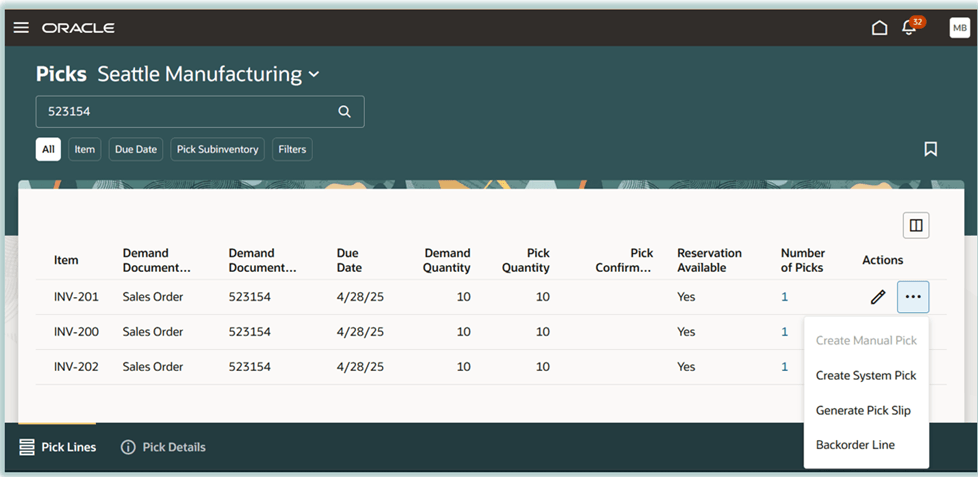This screenshot has width=978, height=477.
Task: Open Filters button
Action: click(x=292, y=149)
